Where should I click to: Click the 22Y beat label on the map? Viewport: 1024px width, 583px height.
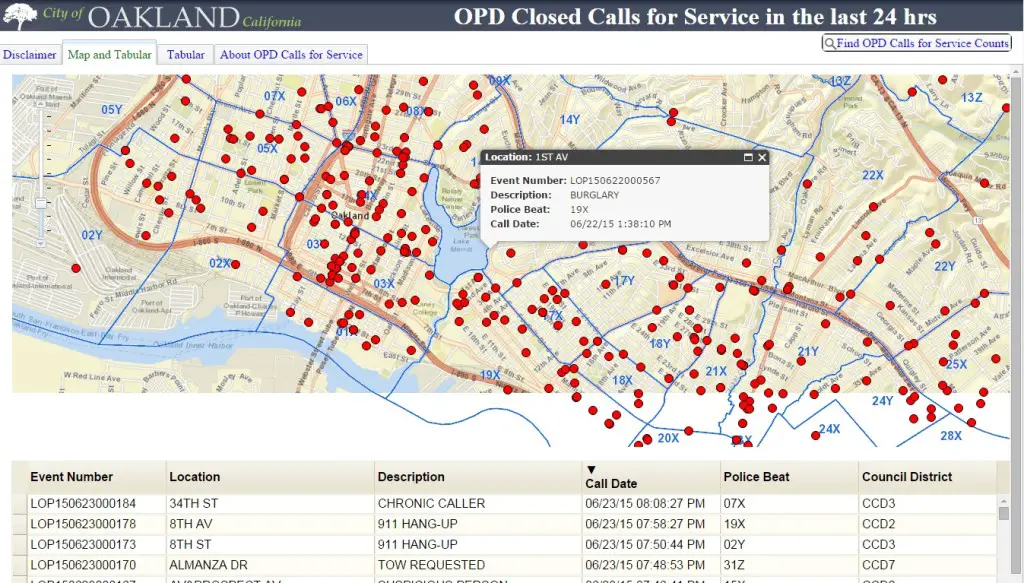(x=944, y=266)
